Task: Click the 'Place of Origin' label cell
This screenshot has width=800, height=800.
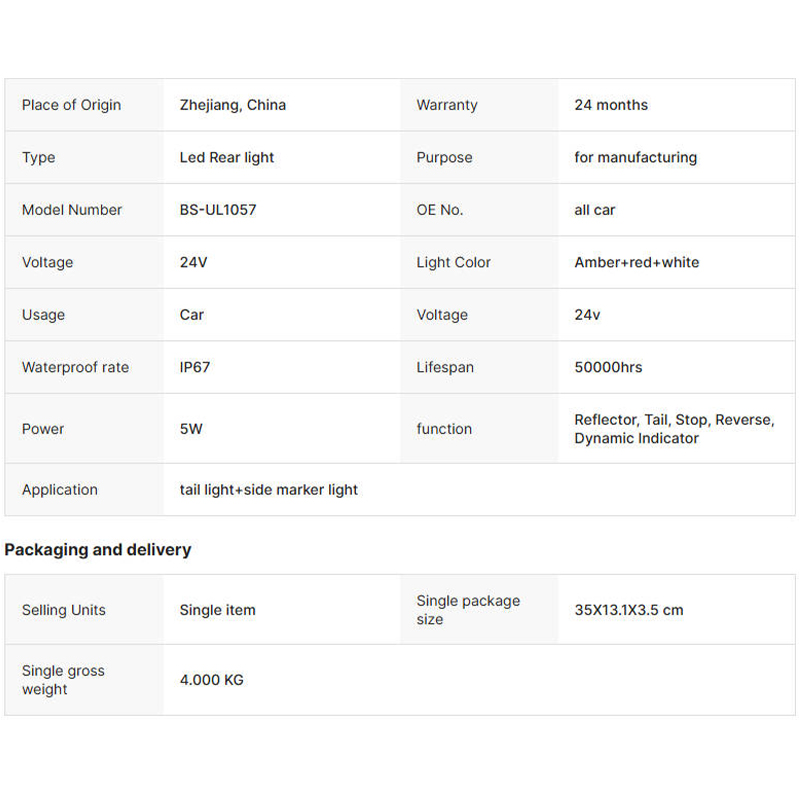Action: coord(71,105)
